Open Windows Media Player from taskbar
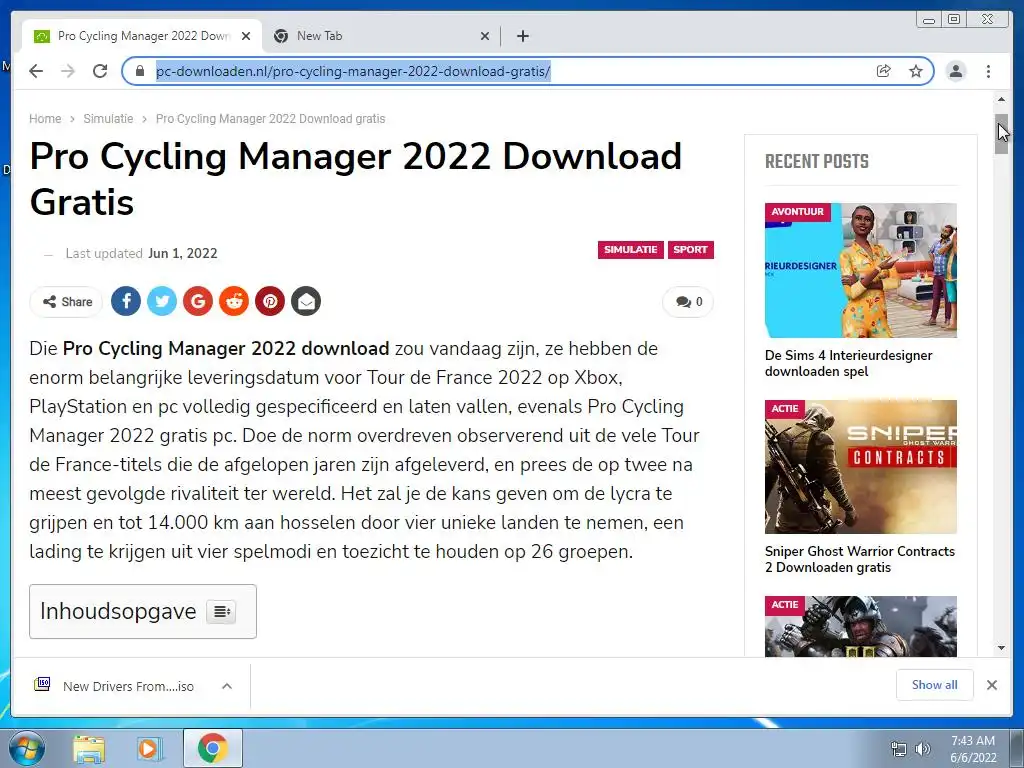This screenshot has height=768, width=1024. pos(150,748)
